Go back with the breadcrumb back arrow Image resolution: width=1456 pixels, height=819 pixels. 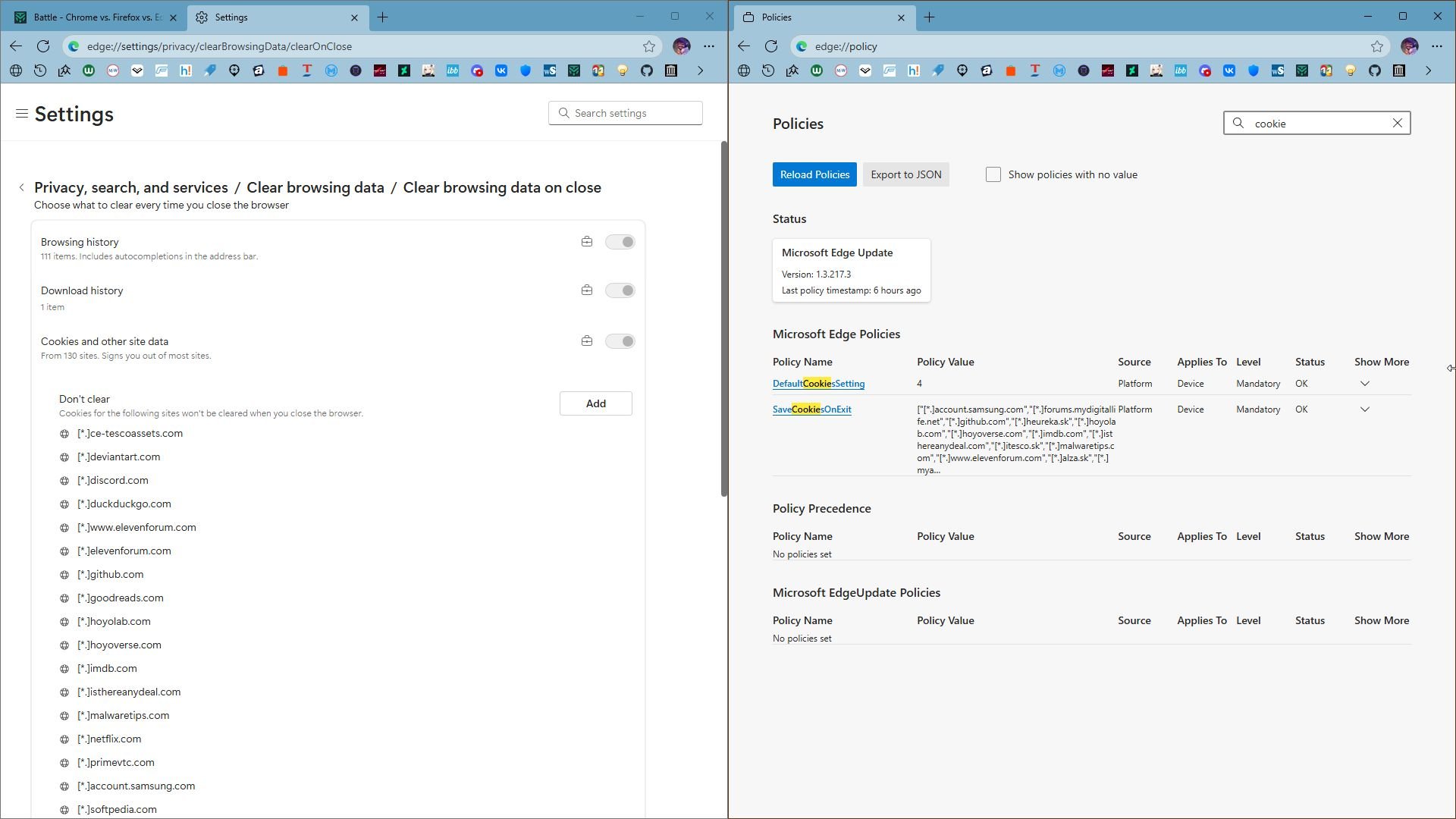pos(21,187)
